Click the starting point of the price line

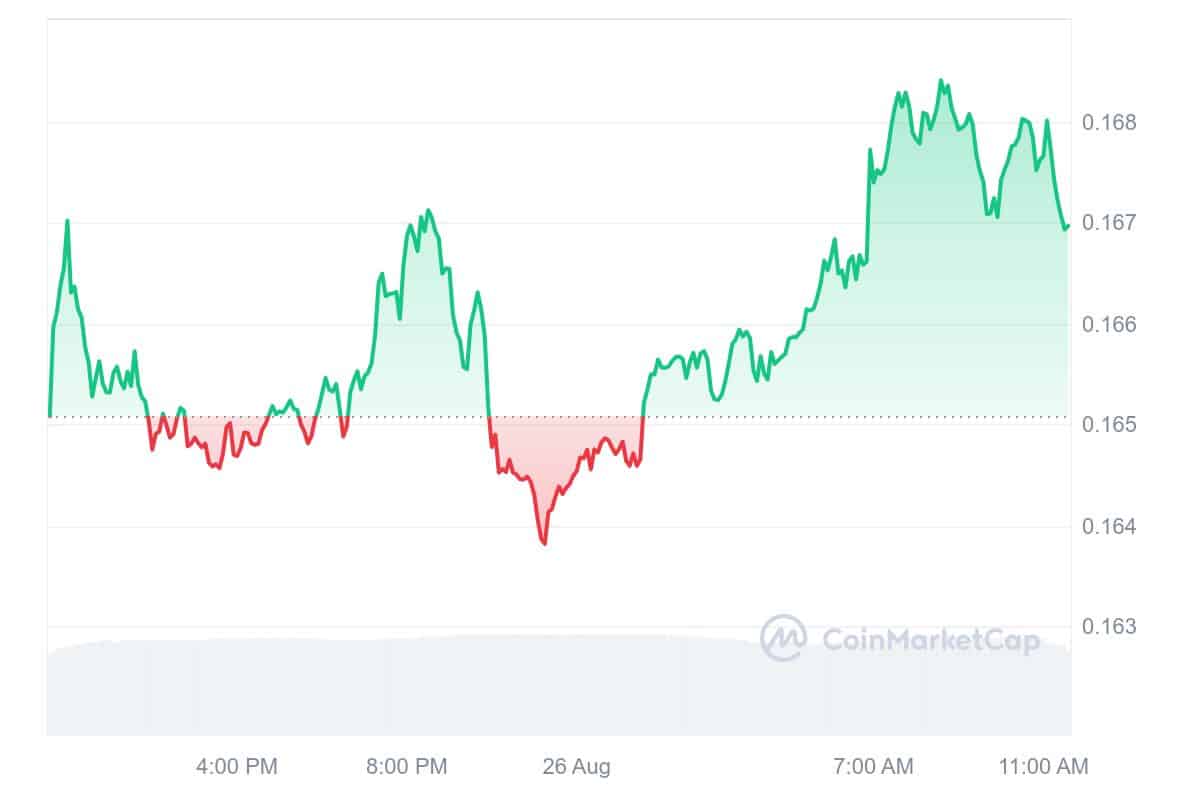click(49, 415)
